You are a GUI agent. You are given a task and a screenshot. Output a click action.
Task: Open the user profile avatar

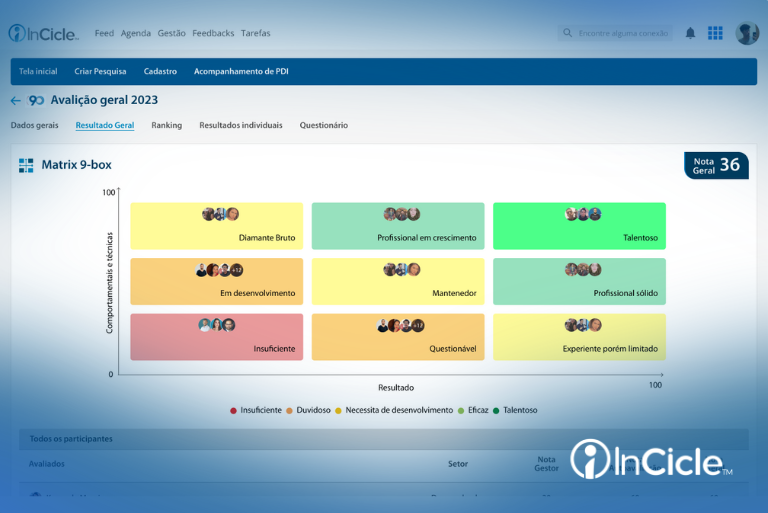746,33
